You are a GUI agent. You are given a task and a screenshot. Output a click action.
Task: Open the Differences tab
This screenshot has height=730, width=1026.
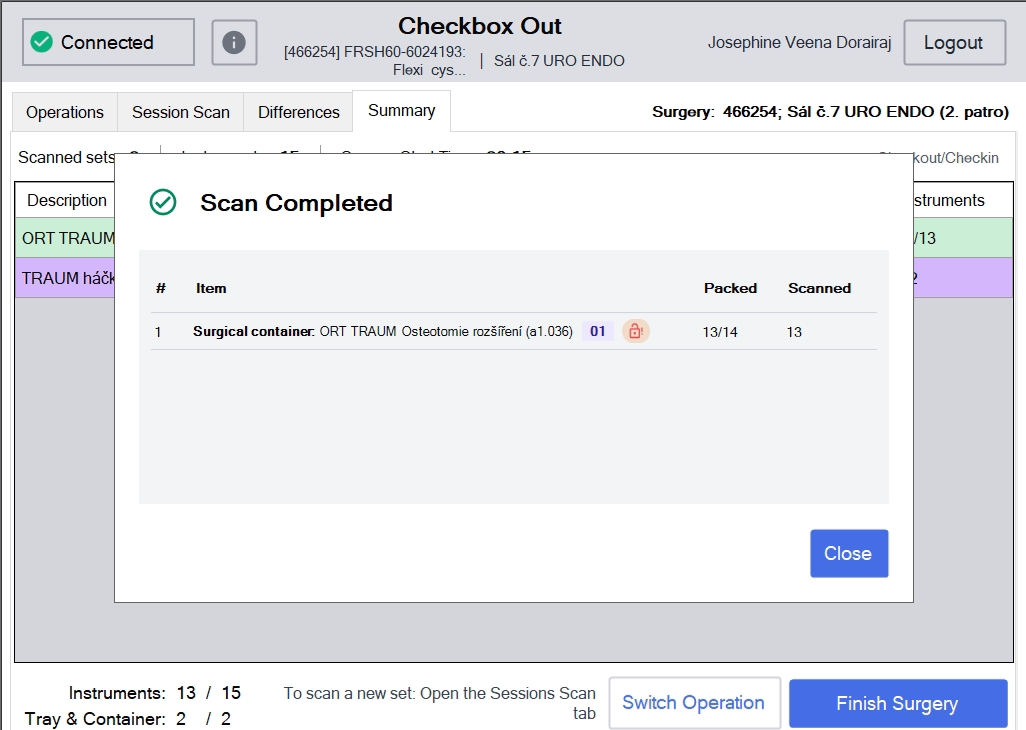pos(298,113)
